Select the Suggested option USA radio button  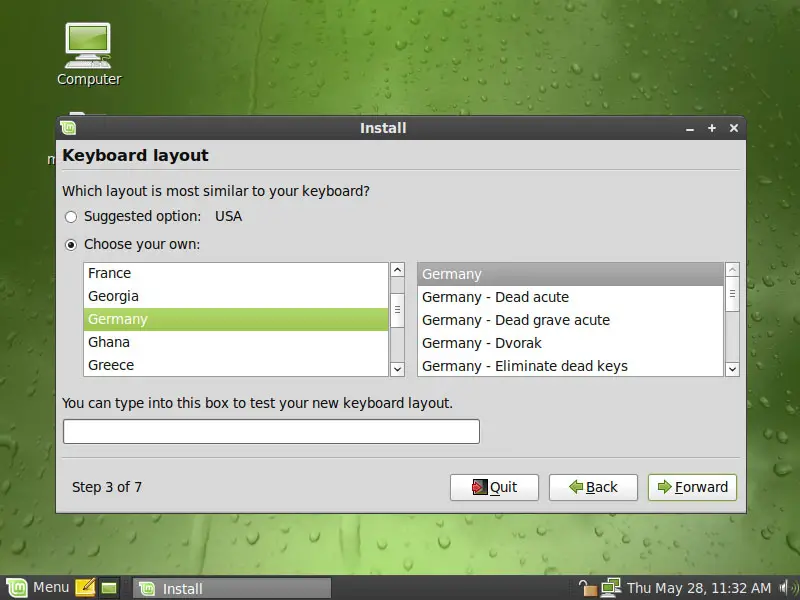71,217
